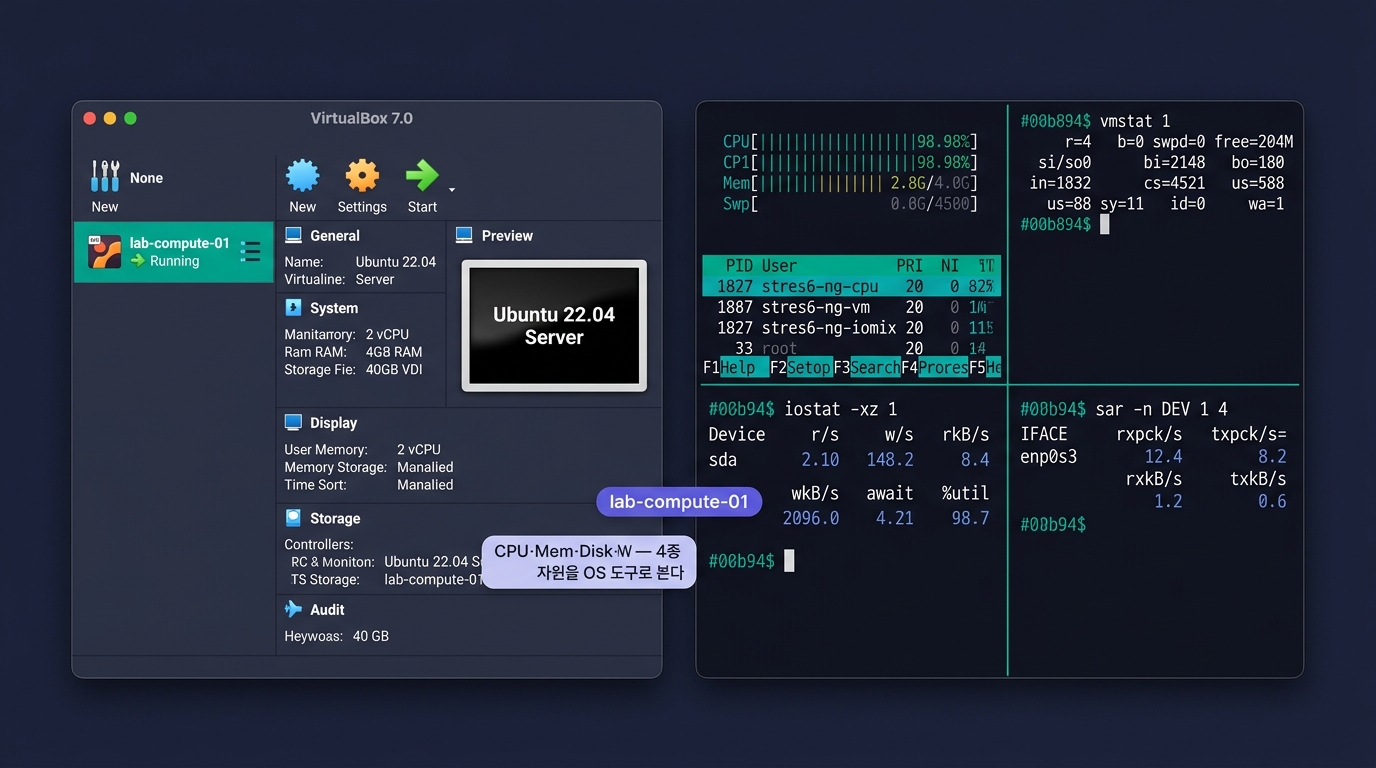Open the Ubuntu 22.04 Server preview thumbnail

(554, 326)
